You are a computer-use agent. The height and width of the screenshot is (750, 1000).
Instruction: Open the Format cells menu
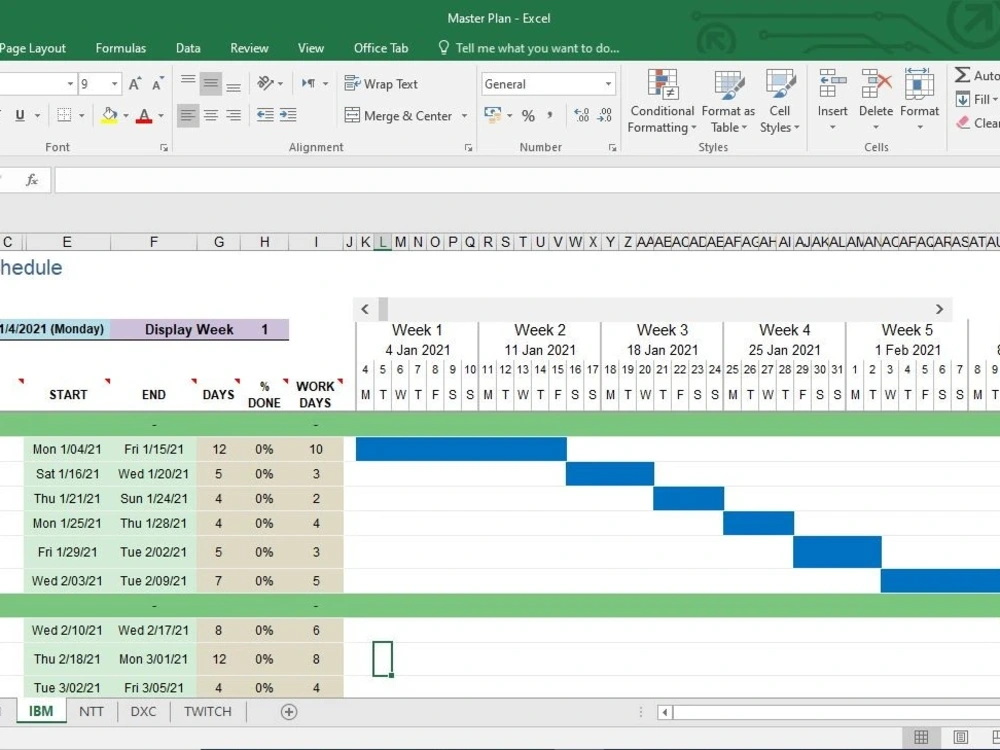click(919, 99)
